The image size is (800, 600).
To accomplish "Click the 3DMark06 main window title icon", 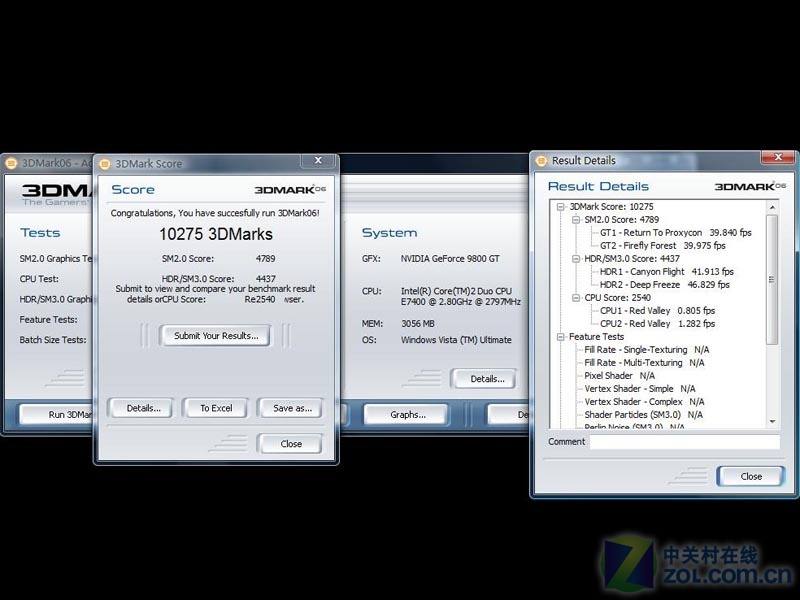I will point(11,163).
